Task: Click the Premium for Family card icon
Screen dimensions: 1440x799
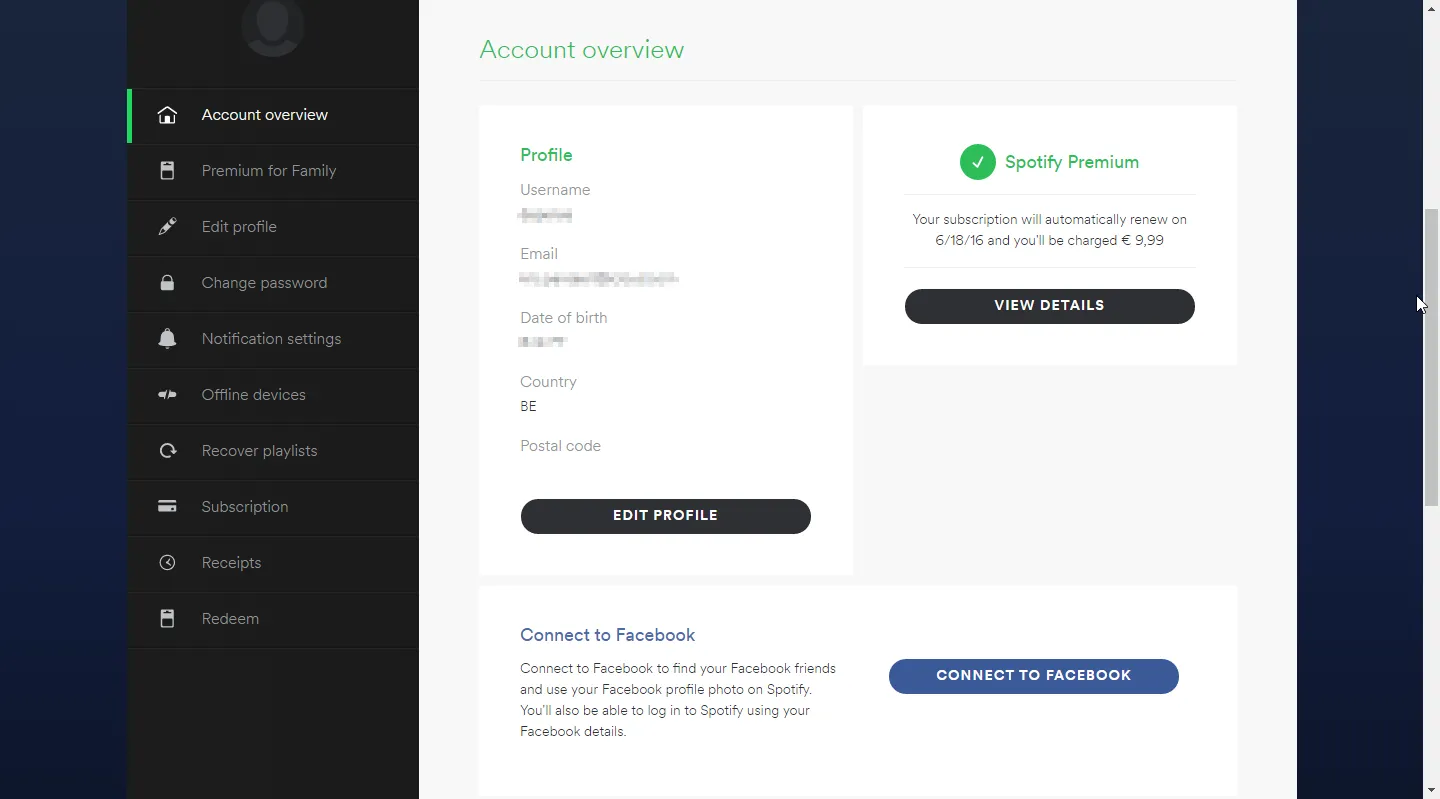Action: [167, 171]
